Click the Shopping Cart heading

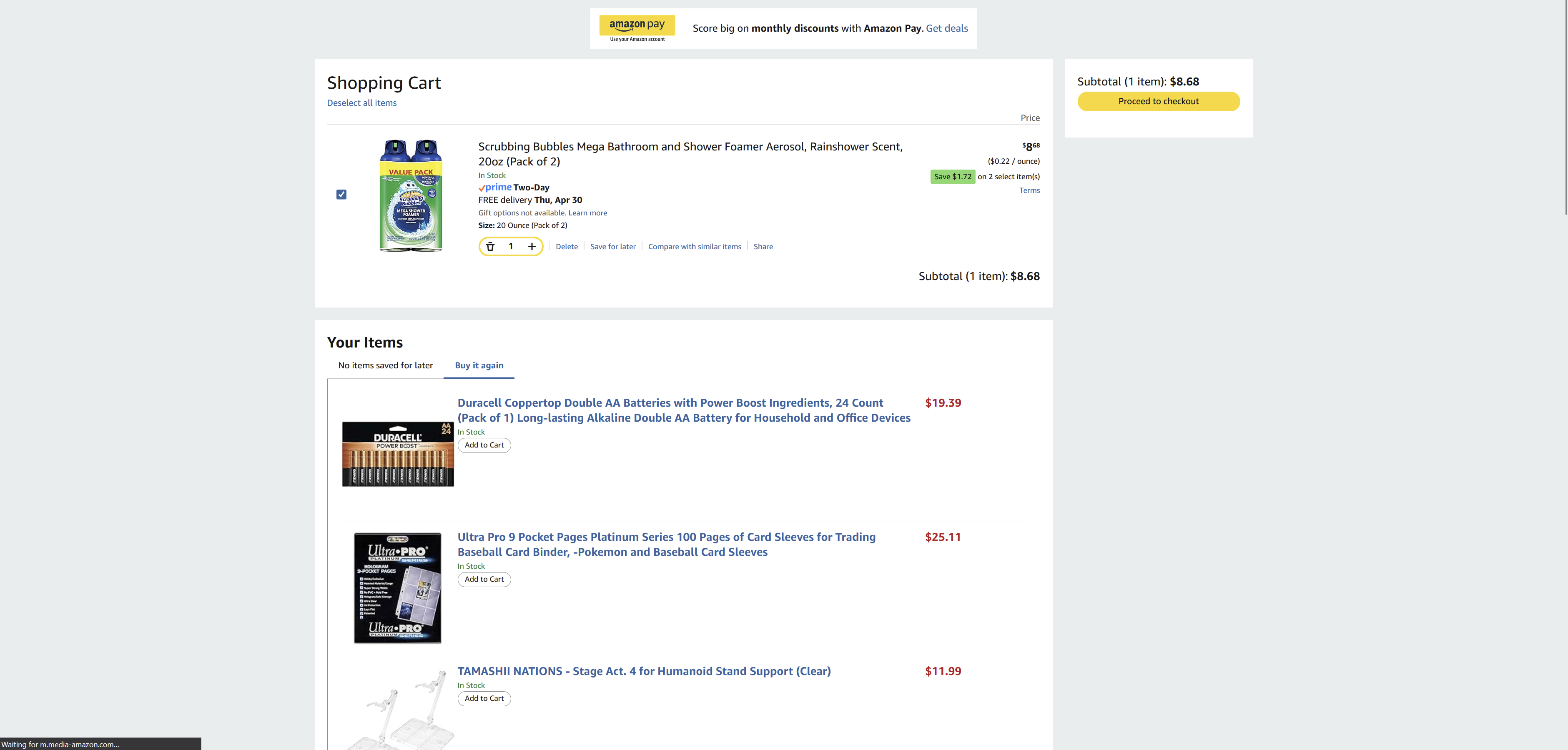coord(384,83)
